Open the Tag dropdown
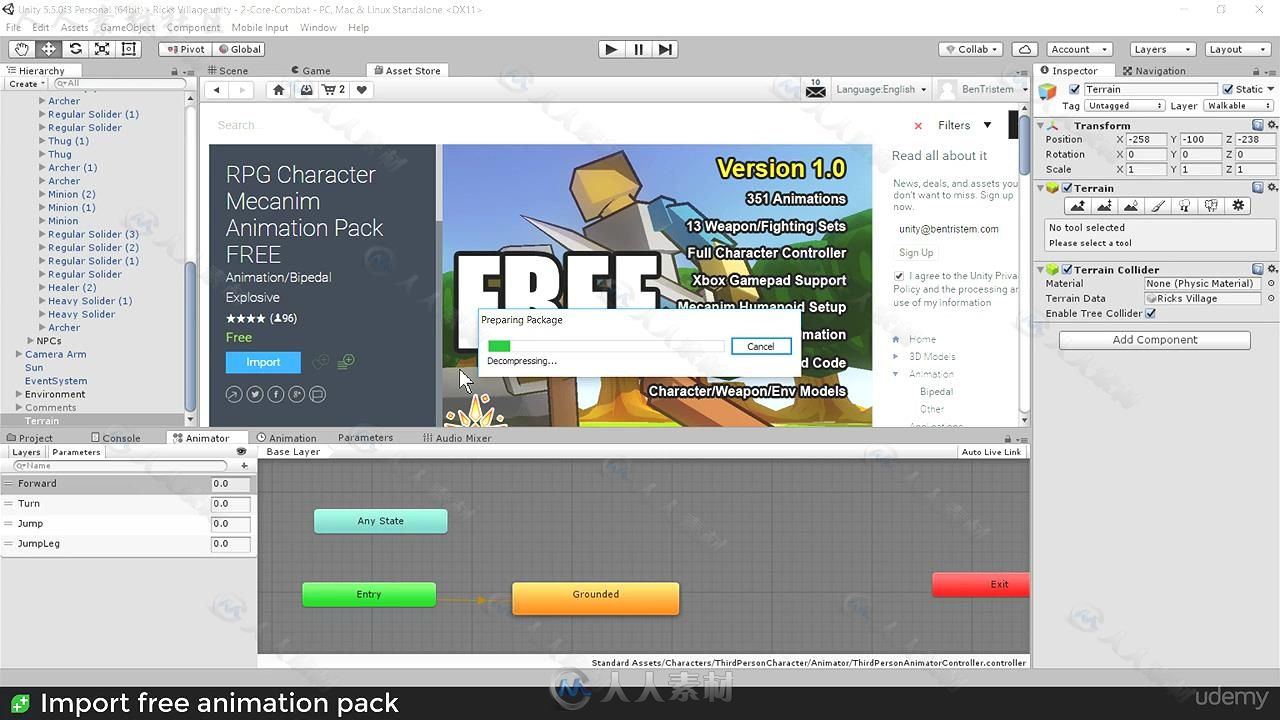Screen dimensions: 1280x720 1126,106
